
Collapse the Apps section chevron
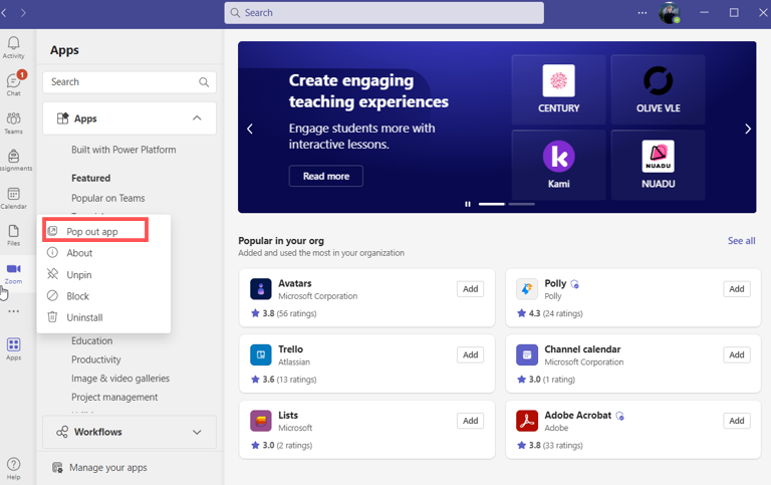(197, 118)
